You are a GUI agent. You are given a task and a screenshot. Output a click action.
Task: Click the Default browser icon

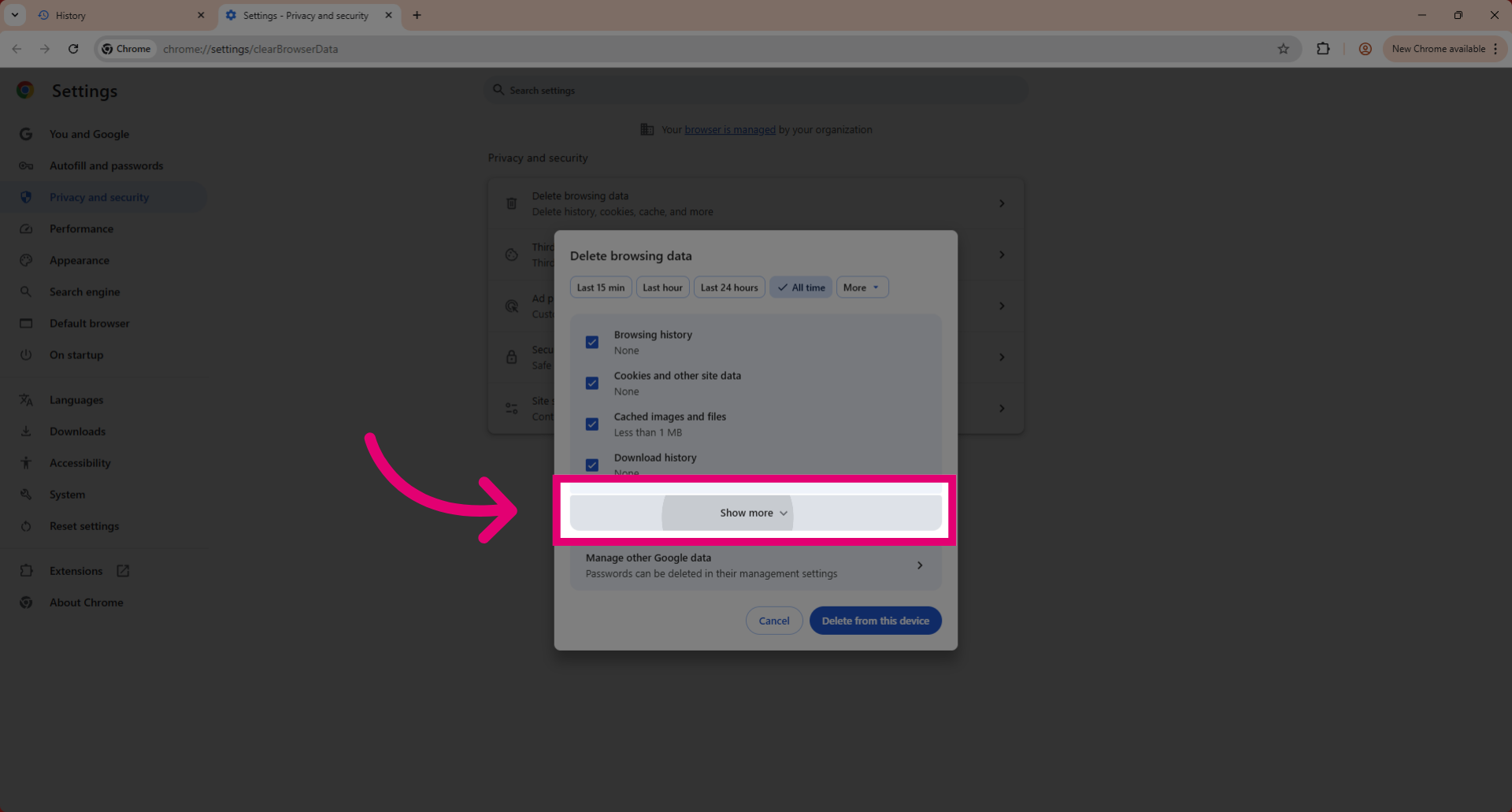26,323
